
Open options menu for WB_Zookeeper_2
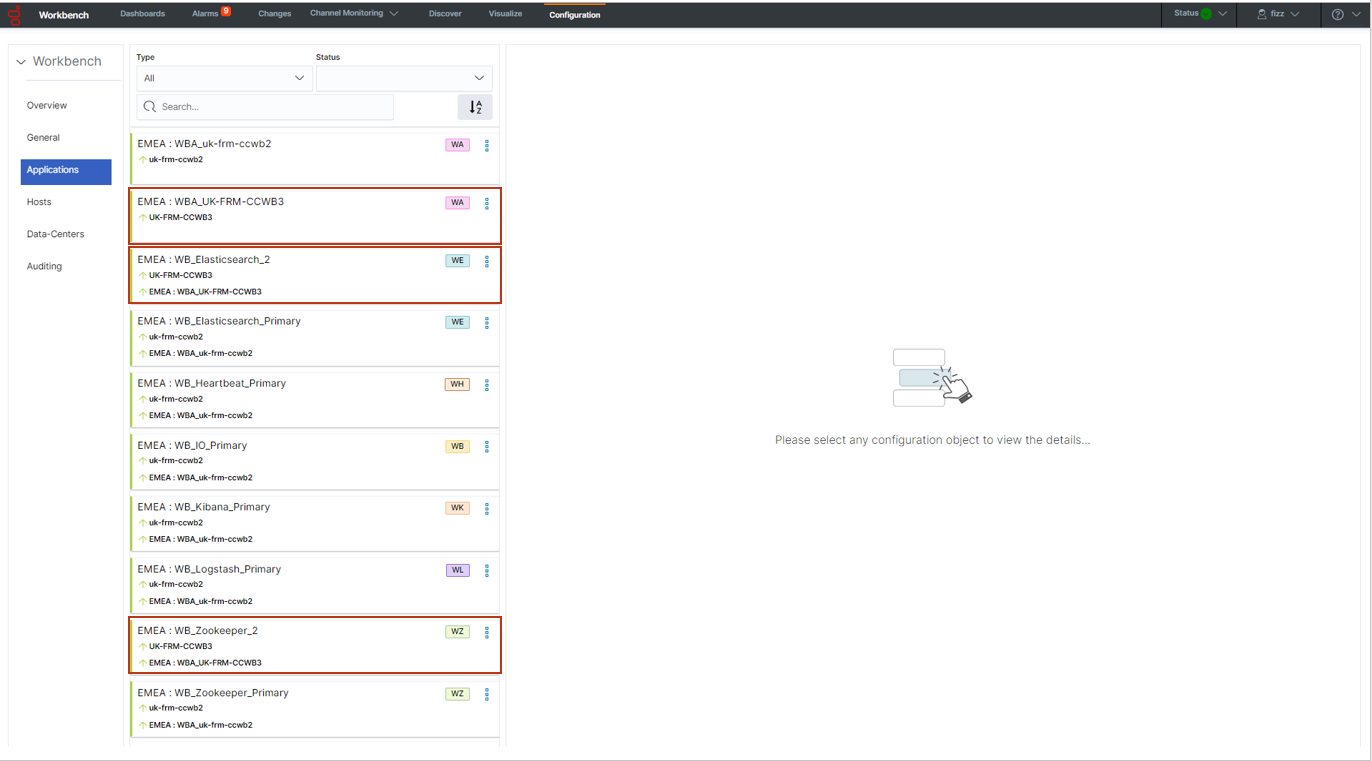point(487,633)
